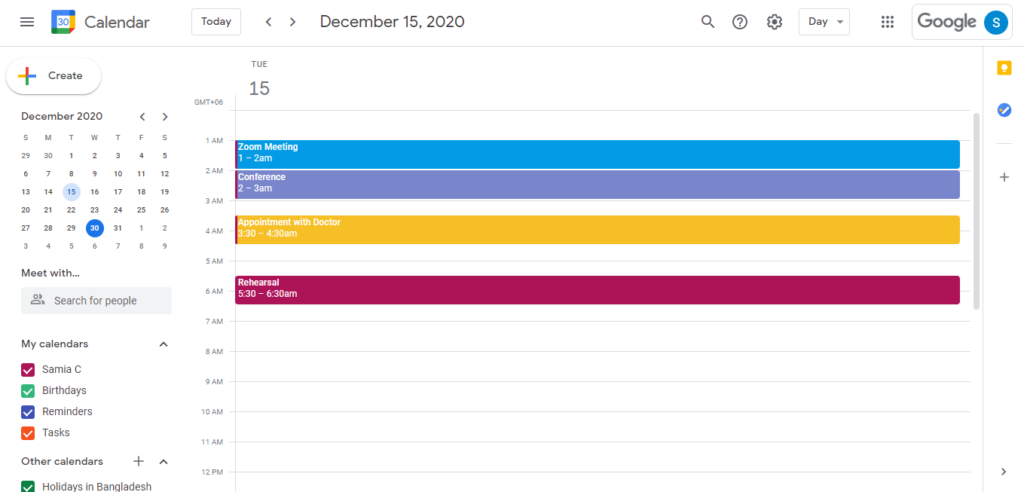Open the Zoom Meeting event

click(x=597, y=154)
